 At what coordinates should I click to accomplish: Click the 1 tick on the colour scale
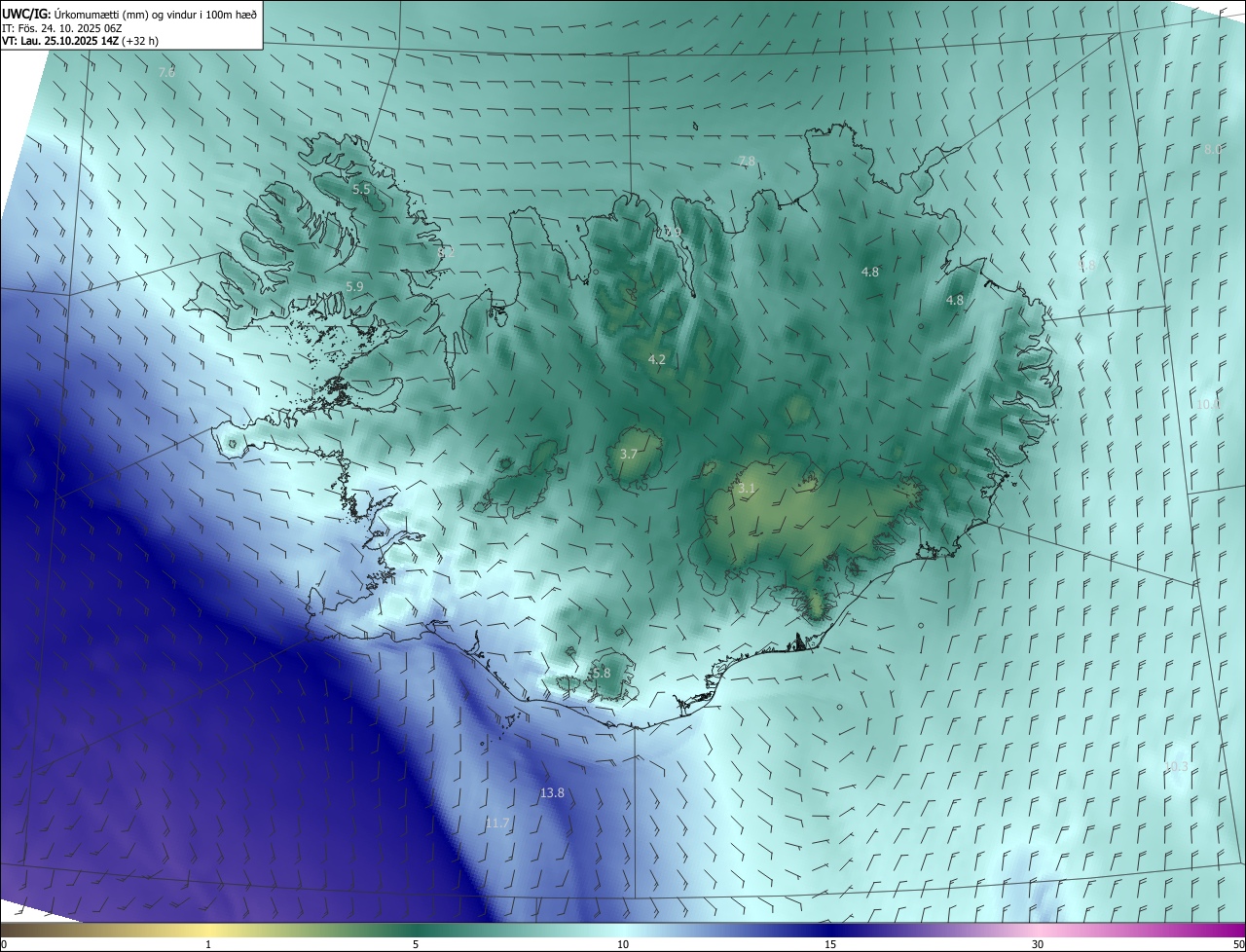click(x=208, y=944)
